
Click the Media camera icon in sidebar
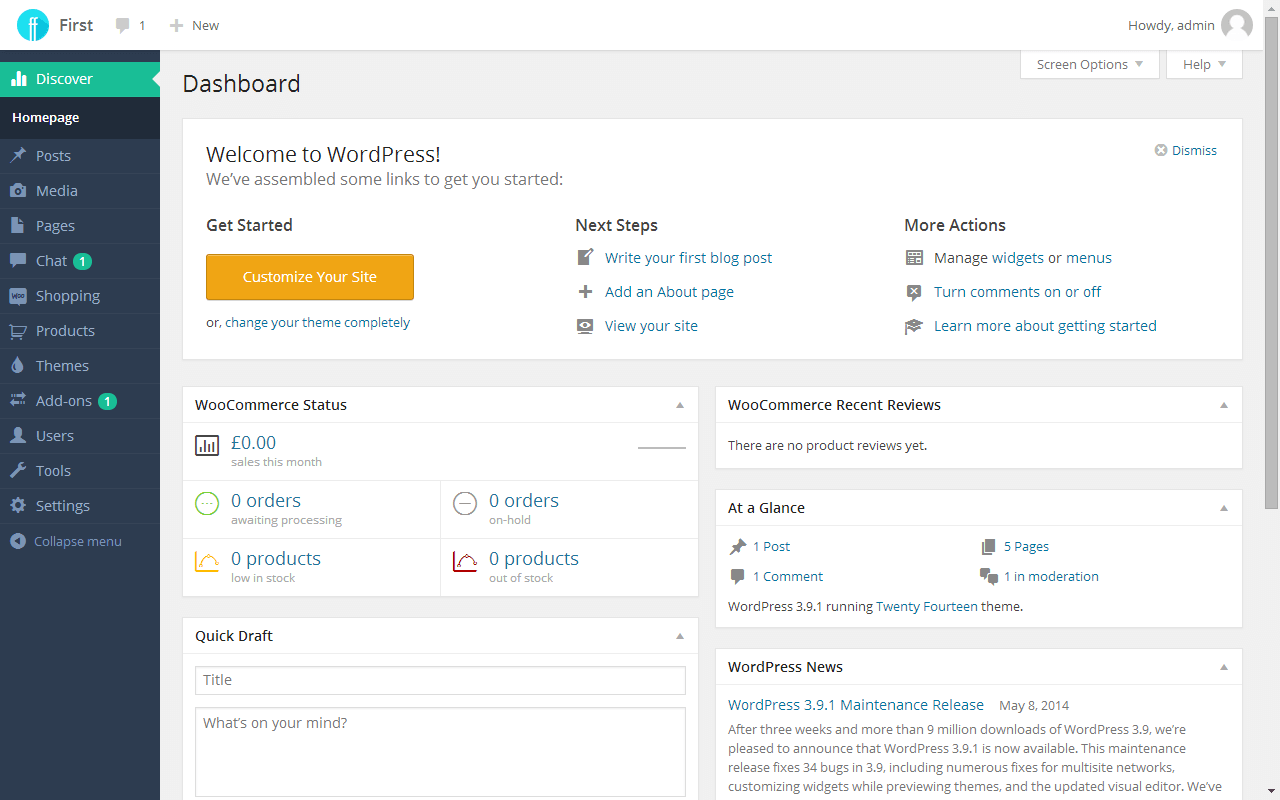(x=18, y=191)
